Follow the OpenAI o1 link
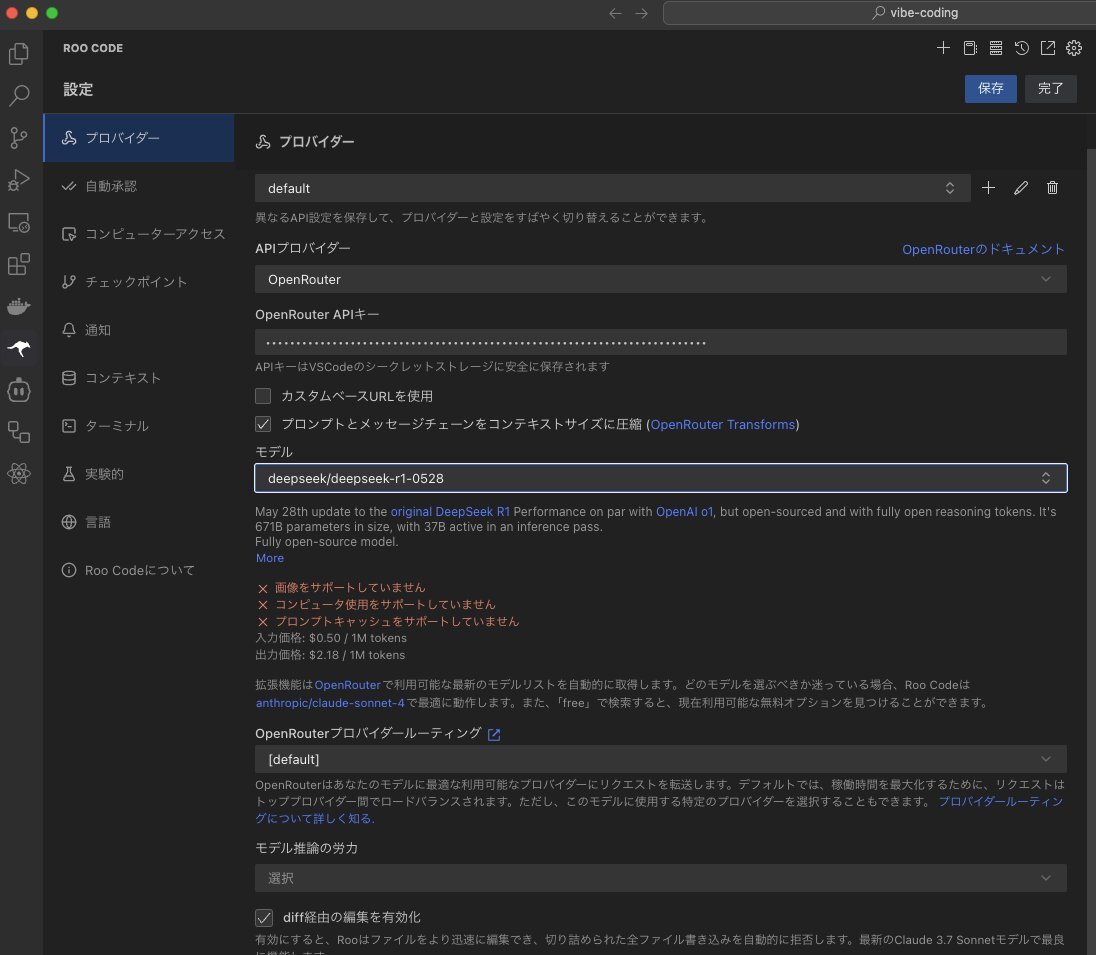The image size is (1096, 955). [684, 512]
